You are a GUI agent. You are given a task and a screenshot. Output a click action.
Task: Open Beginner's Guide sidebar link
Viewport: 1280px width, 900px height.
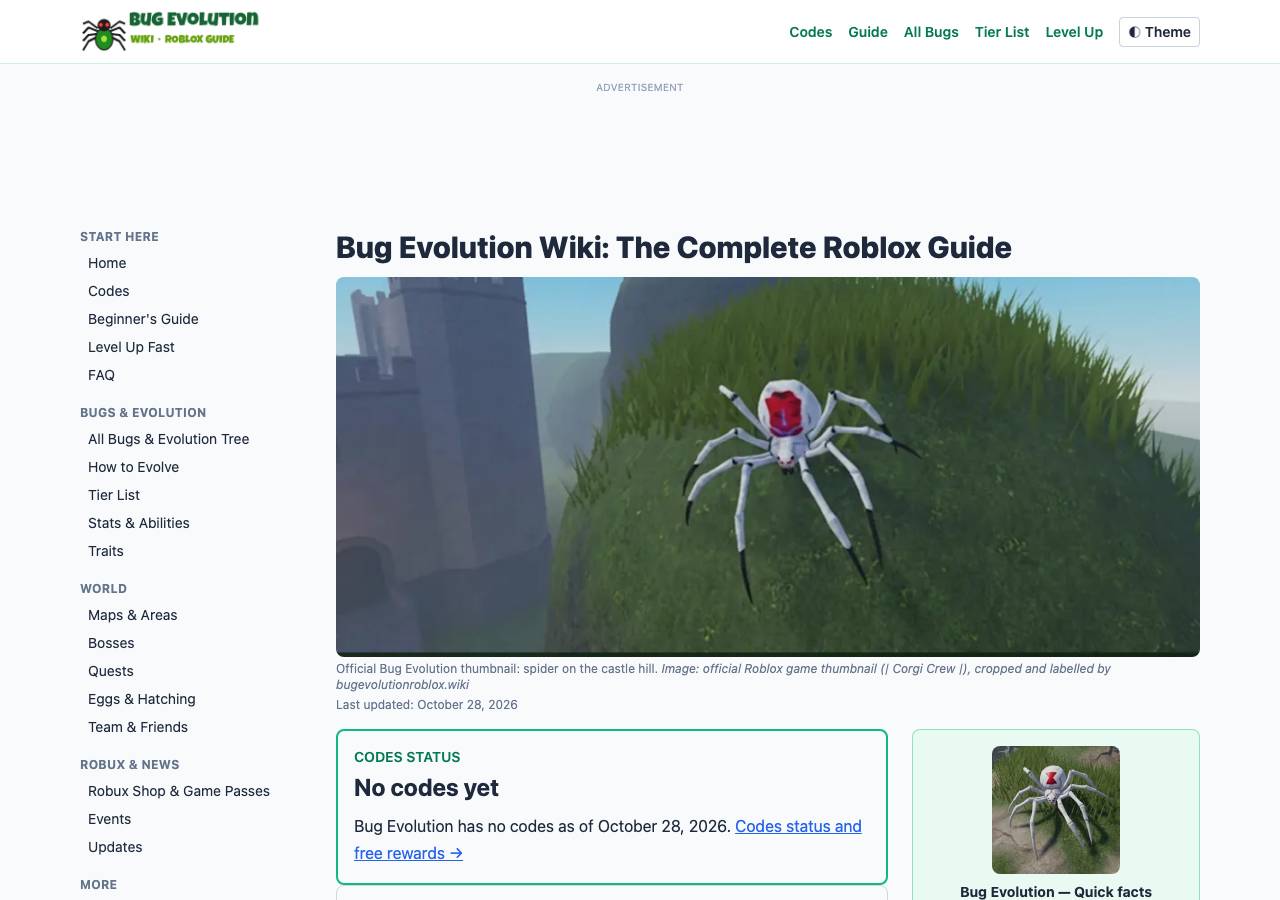(143, 319)
